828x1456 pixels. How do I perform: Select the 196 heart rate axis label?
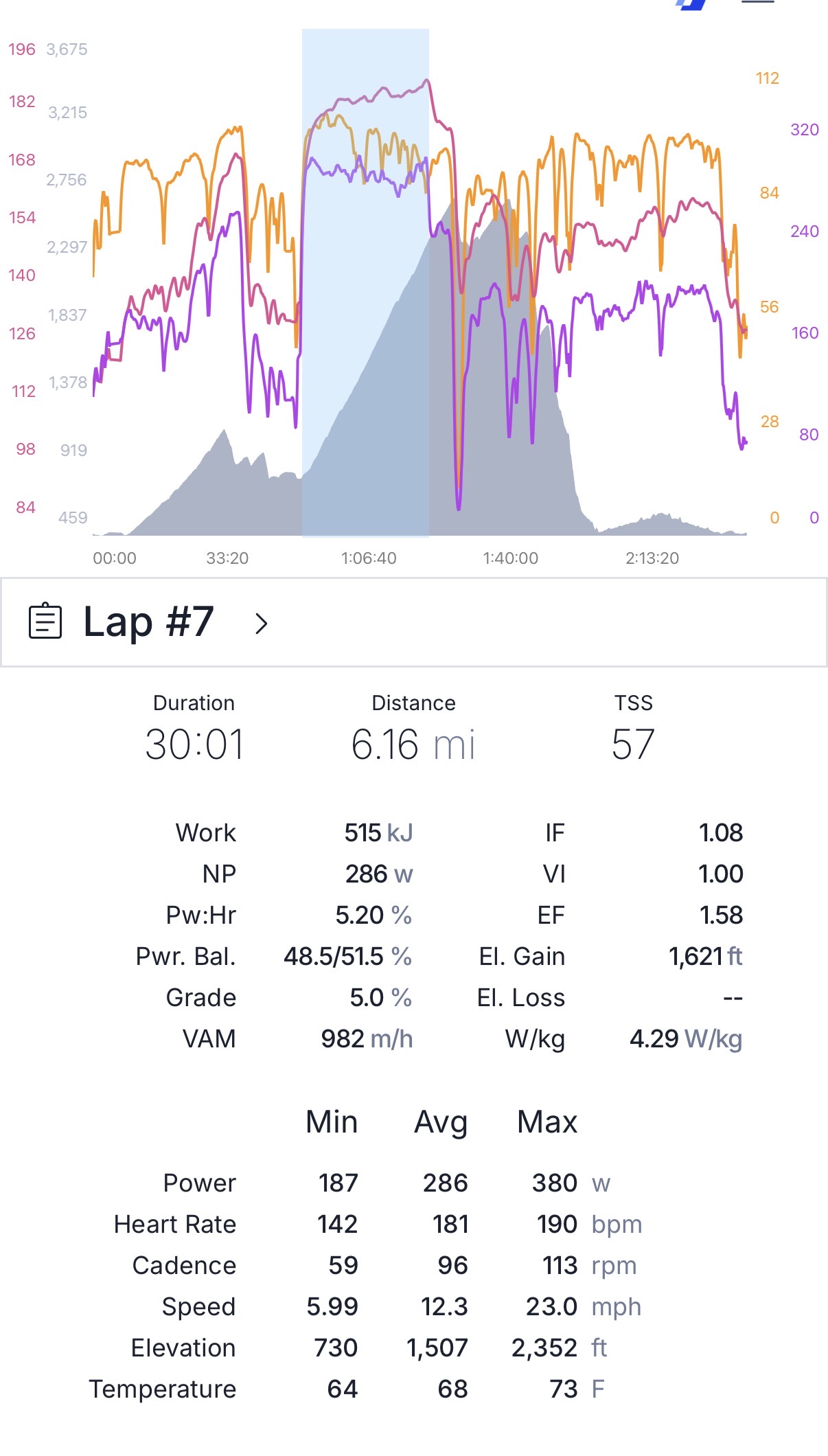tap(22, 49)
